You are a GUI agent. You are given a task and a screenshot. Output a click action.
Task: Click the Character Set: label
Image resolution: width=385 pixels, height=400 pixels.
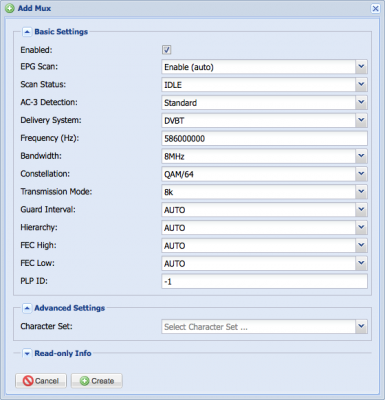(x=46, y=326)
